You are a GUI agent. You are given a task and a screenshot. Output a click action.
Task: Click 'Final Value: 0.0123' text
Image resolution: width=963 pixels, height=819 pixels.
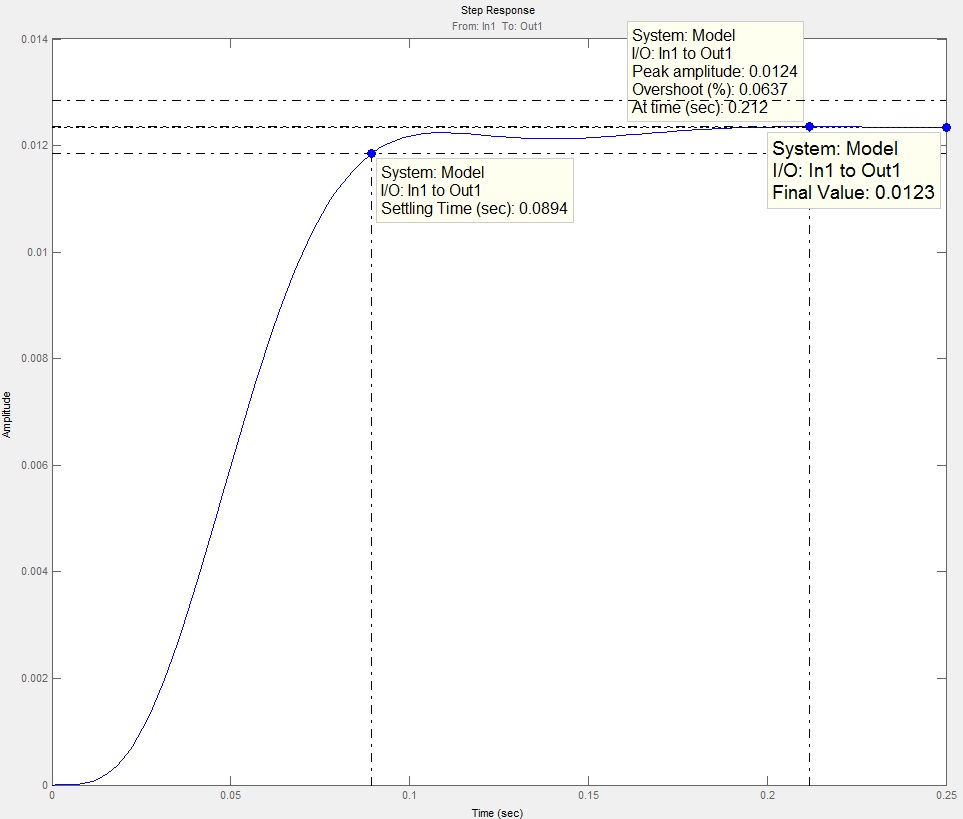coord(853,193)
